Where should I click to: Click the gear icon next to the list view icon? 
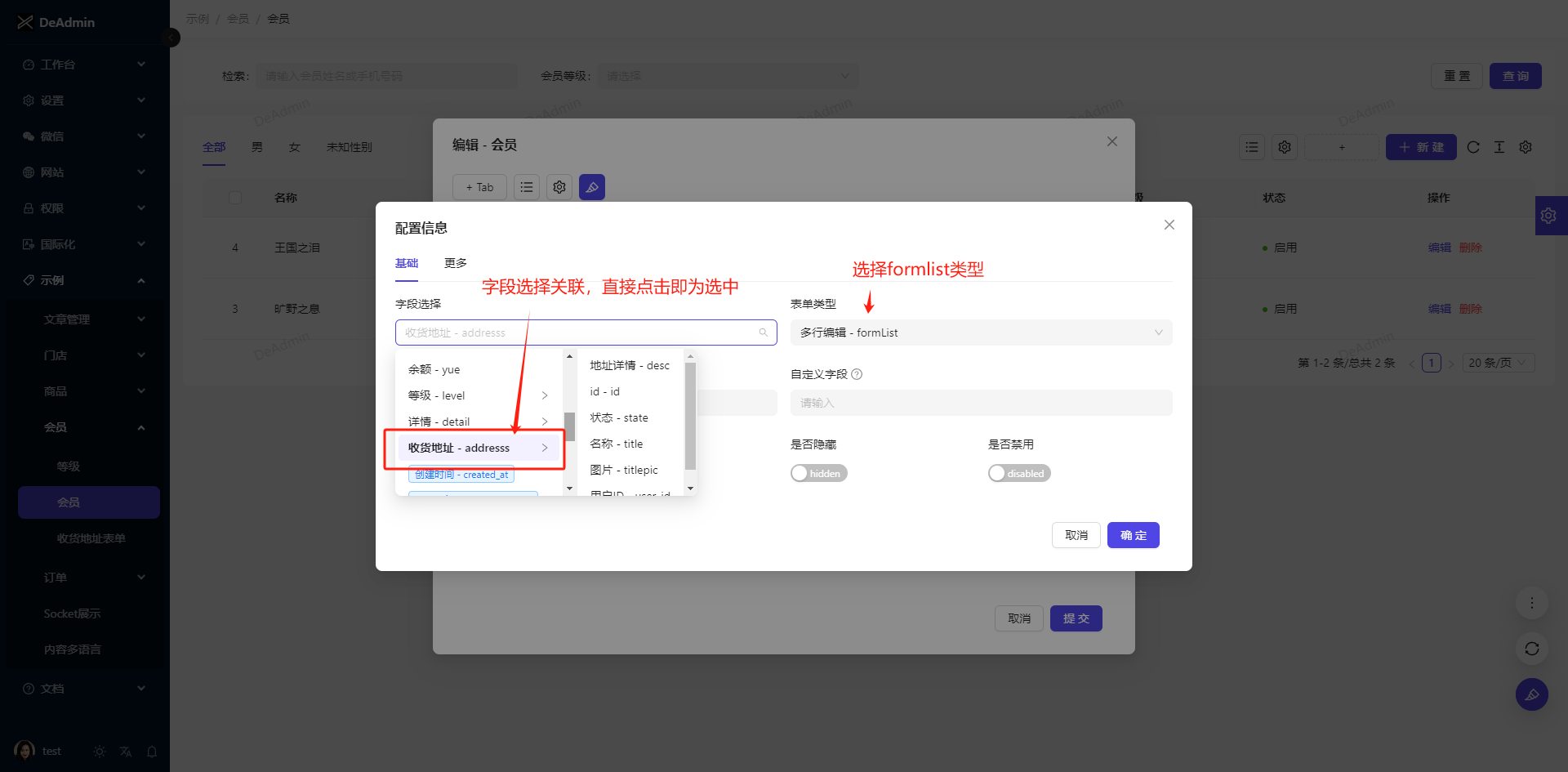point(1285,147)
